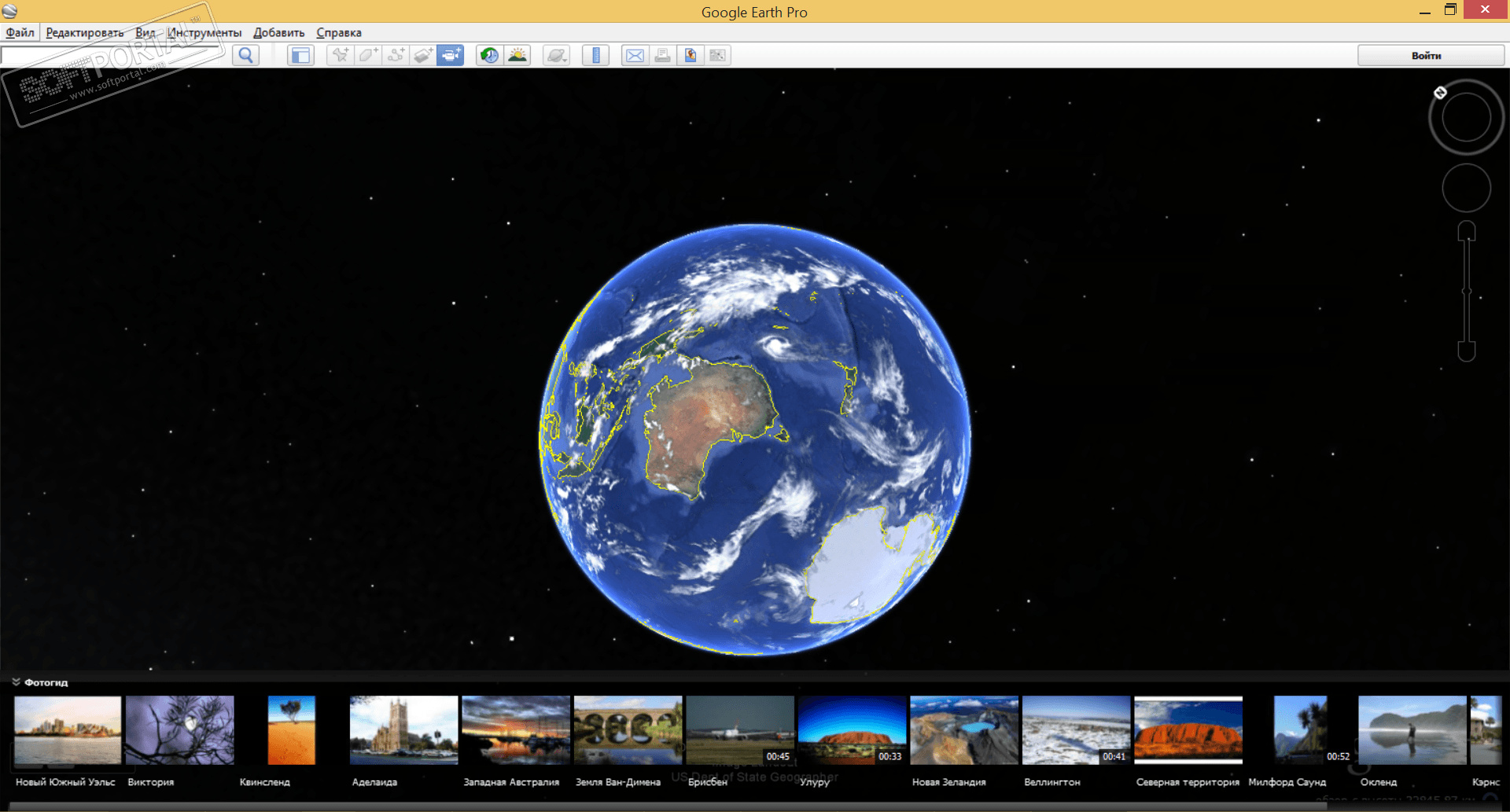Click the search magnifier button
The width and height of the screenshot is (1510, 812).
[246, 55]
